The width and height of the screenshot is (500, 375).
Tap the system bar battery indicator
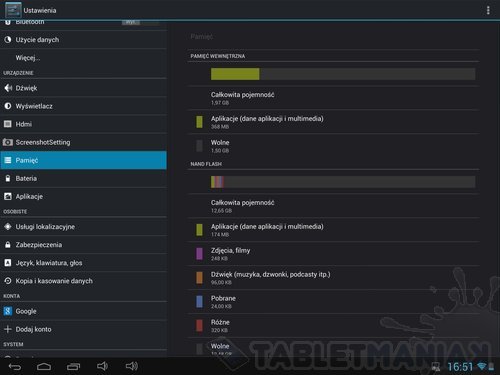[x=491, y=367]
